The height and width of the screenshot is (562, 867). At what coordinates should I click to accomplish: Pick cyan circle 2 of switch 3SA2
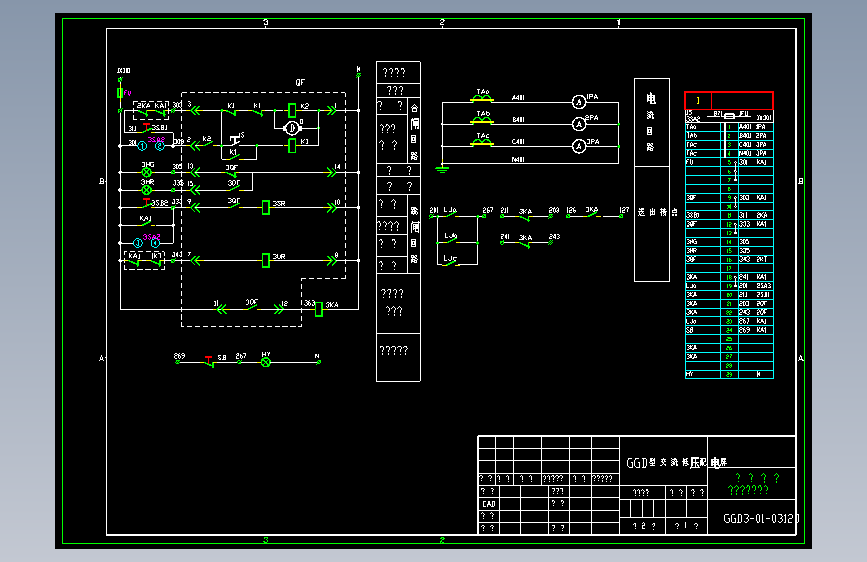pyautogui.click(x=160, y=146)
